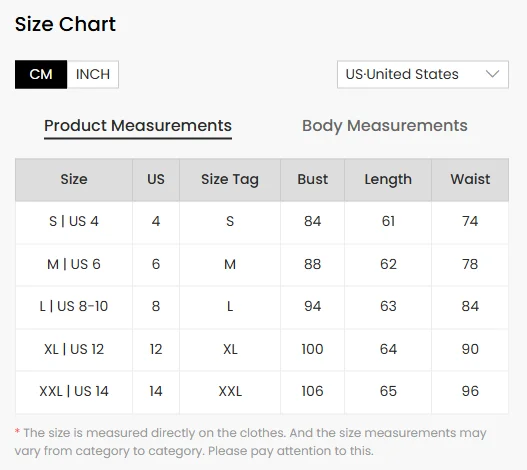Click the Size Chart heading
Screen dimensions: 527x470
pyautogui.click(x=65, y=25)
